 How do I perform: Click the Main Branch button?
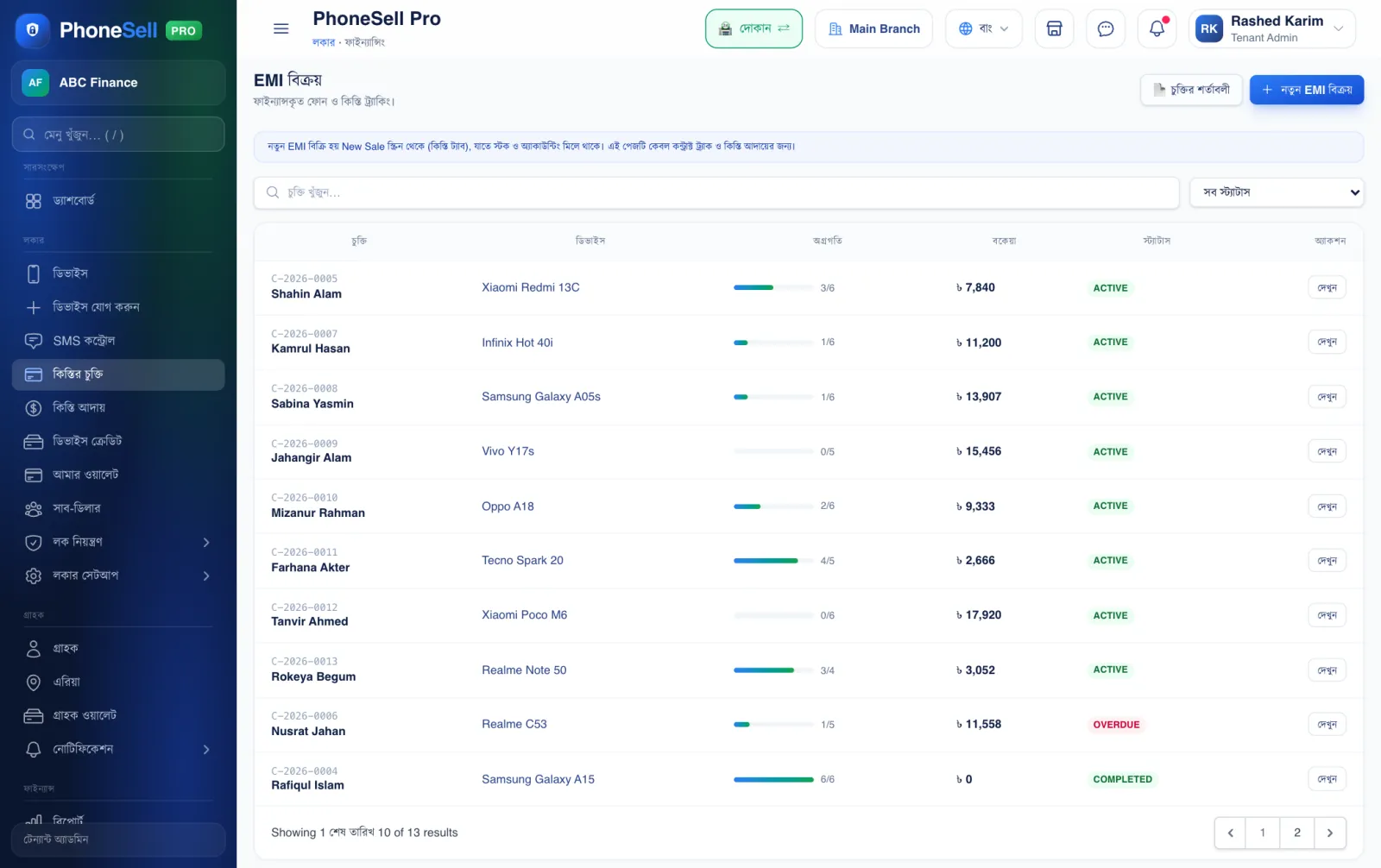[x=873, y=28]
